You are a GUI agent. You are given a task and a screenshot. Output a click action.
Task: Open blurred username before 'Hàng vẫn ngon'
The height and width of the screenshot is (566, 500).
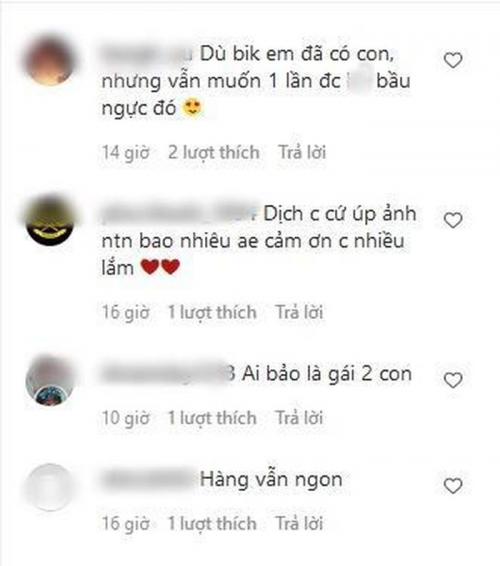[149, 480]
